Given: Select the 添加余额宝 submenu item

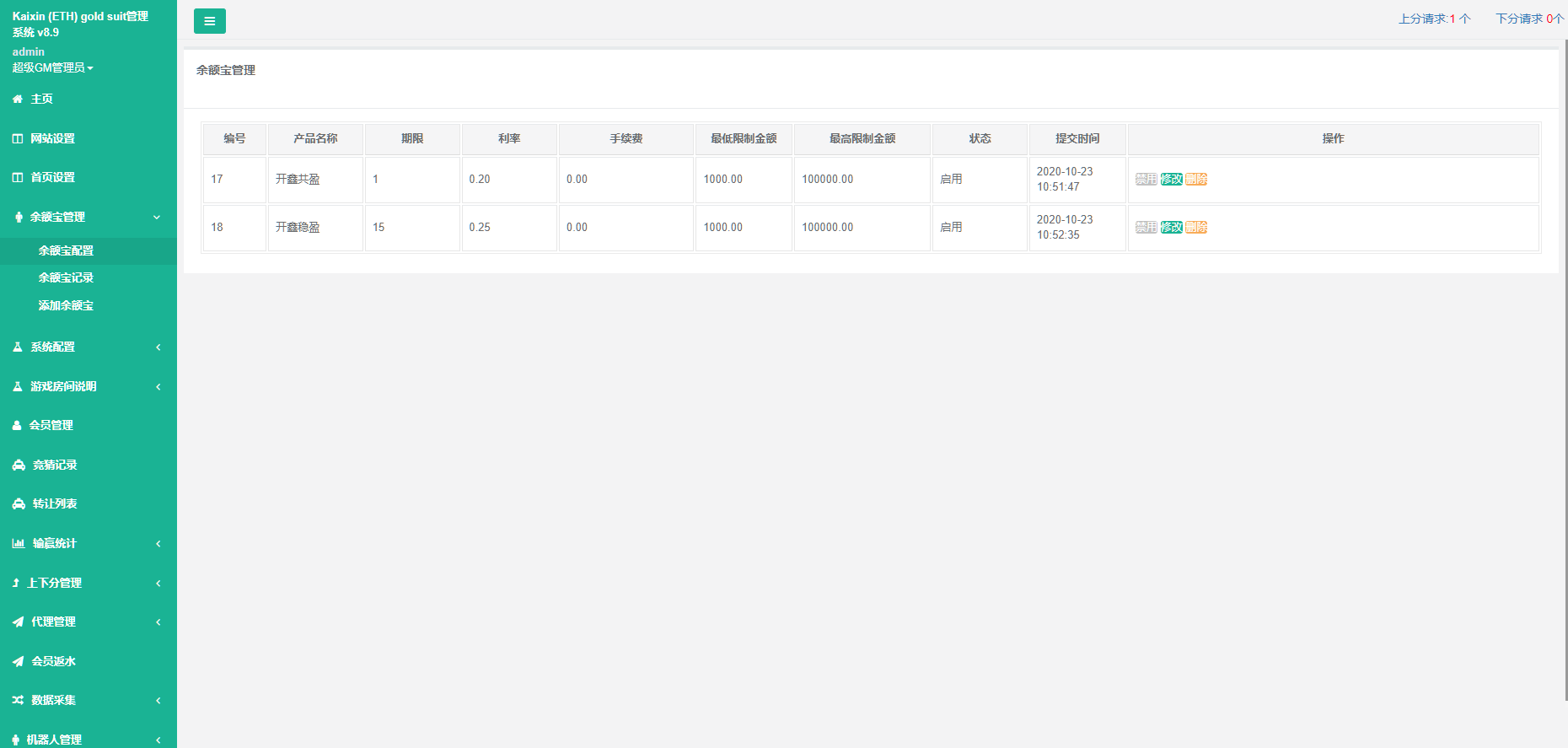Looking at the screenshot, I should 66,306.
